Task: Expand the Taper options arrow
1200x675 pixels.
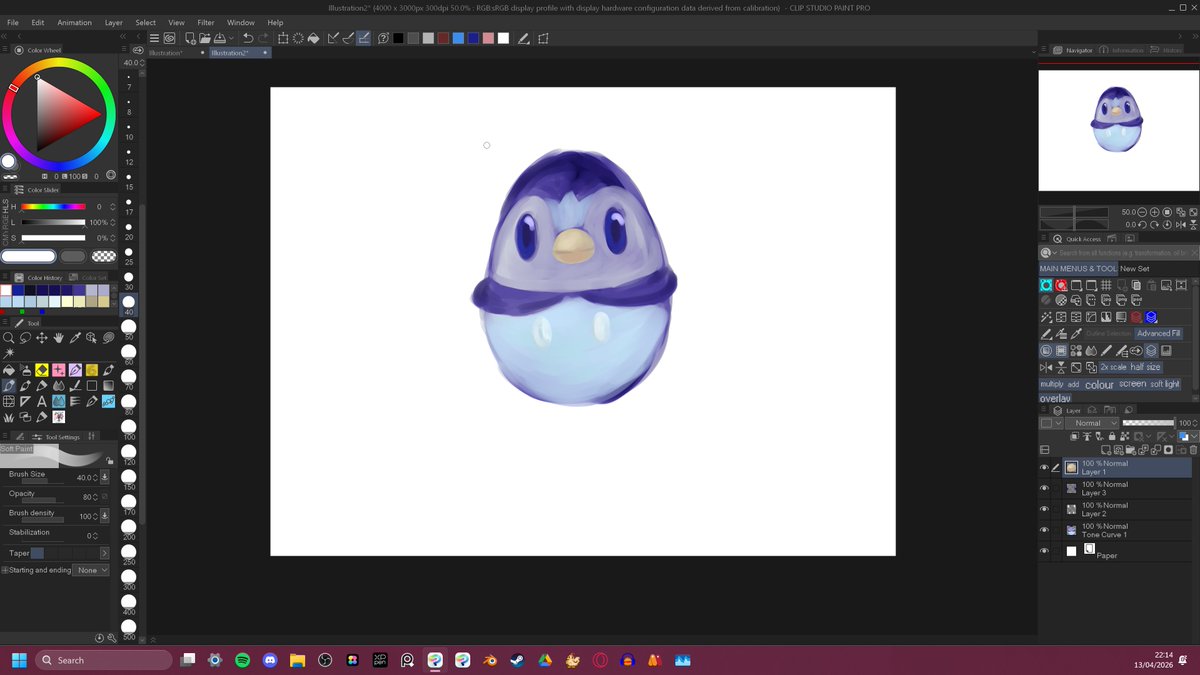Action: tap(104, 553)
